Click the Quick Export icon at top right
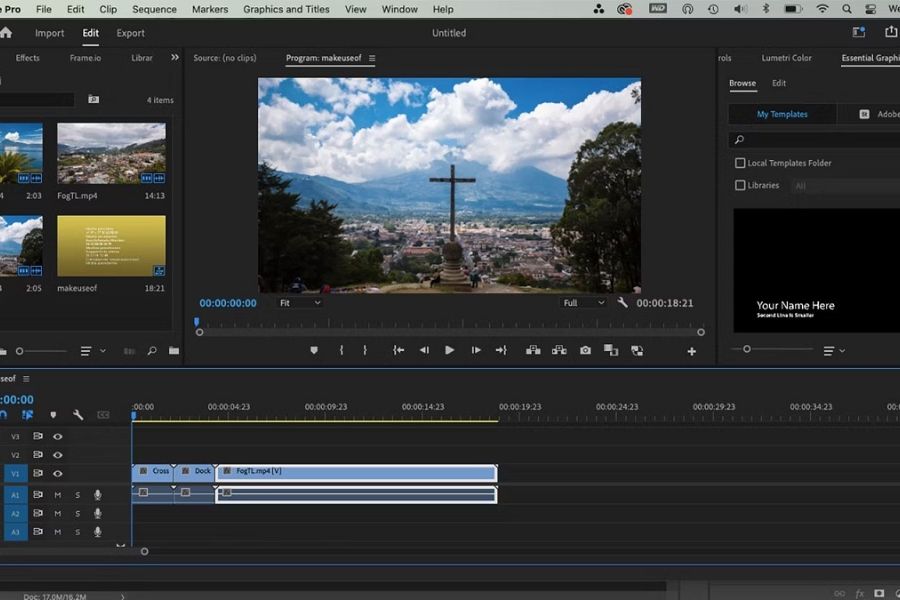This screenshot has height=600, width=900. click(x=891, y=33)
